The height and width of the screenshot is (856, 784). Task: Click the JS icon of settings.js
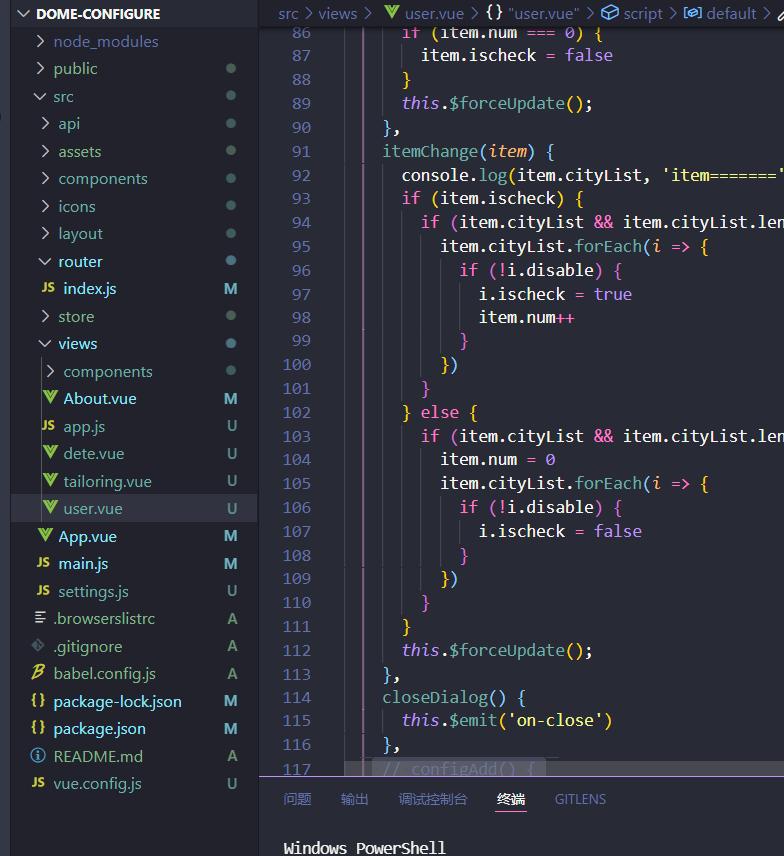pos(43,591)
